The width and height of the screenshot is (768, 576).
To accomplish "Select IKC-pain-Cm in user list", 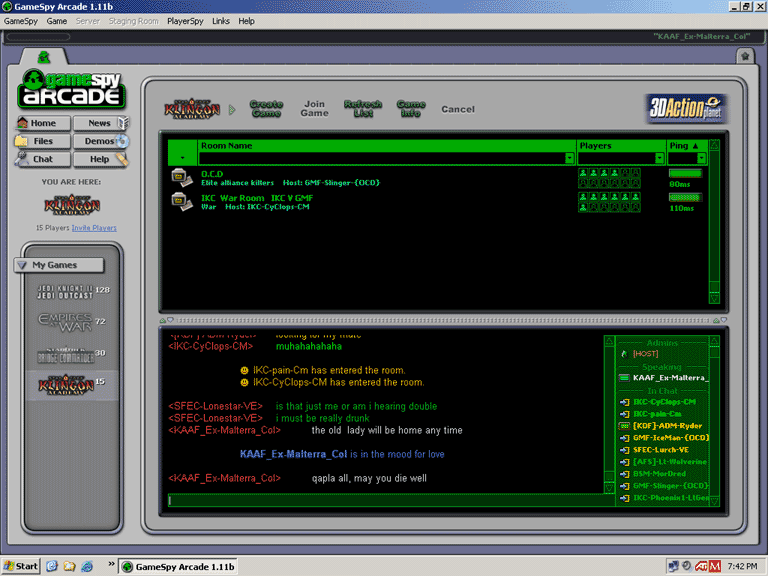I will pyautogui.click(x=657, y=414).
